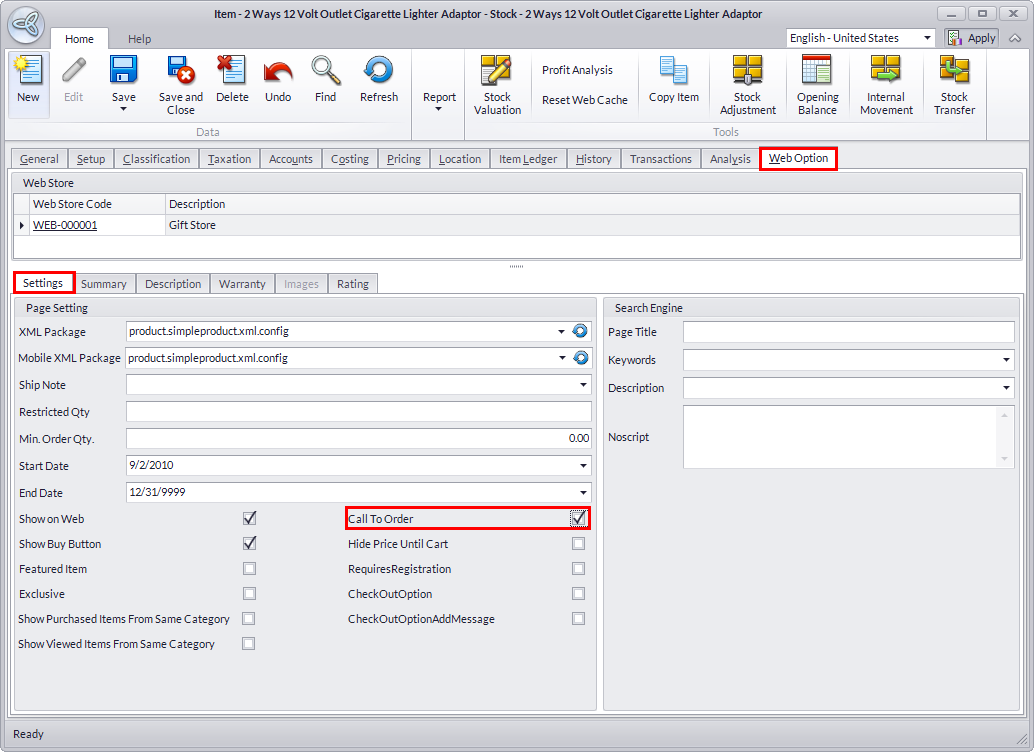1034x752 pixels.
Task: Tick the Hide Price Until Cart checkbox
Action: pyautogui.click(x=578, y=544)
